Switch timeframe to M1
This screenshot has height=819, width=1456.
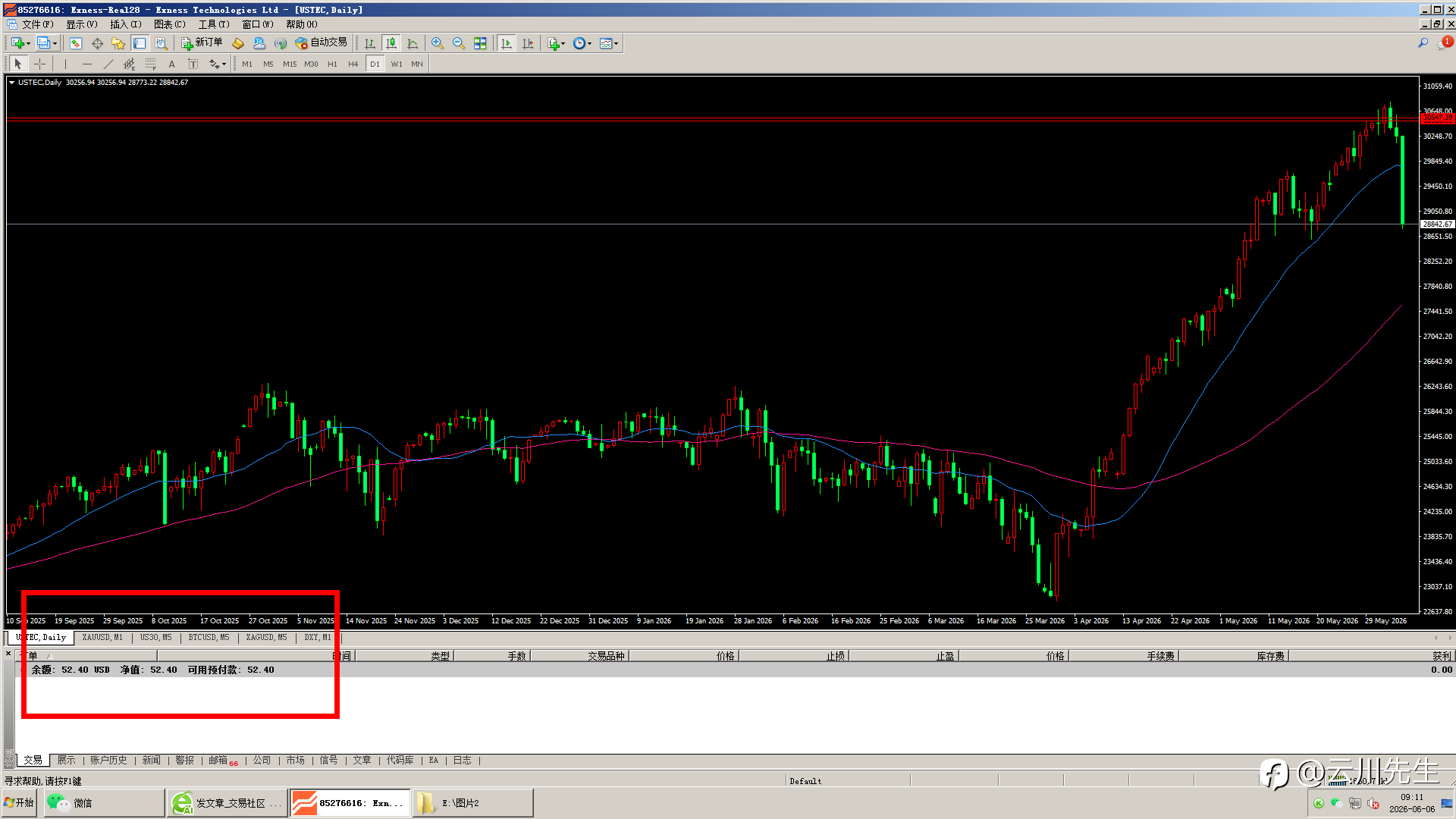[247, 64]
